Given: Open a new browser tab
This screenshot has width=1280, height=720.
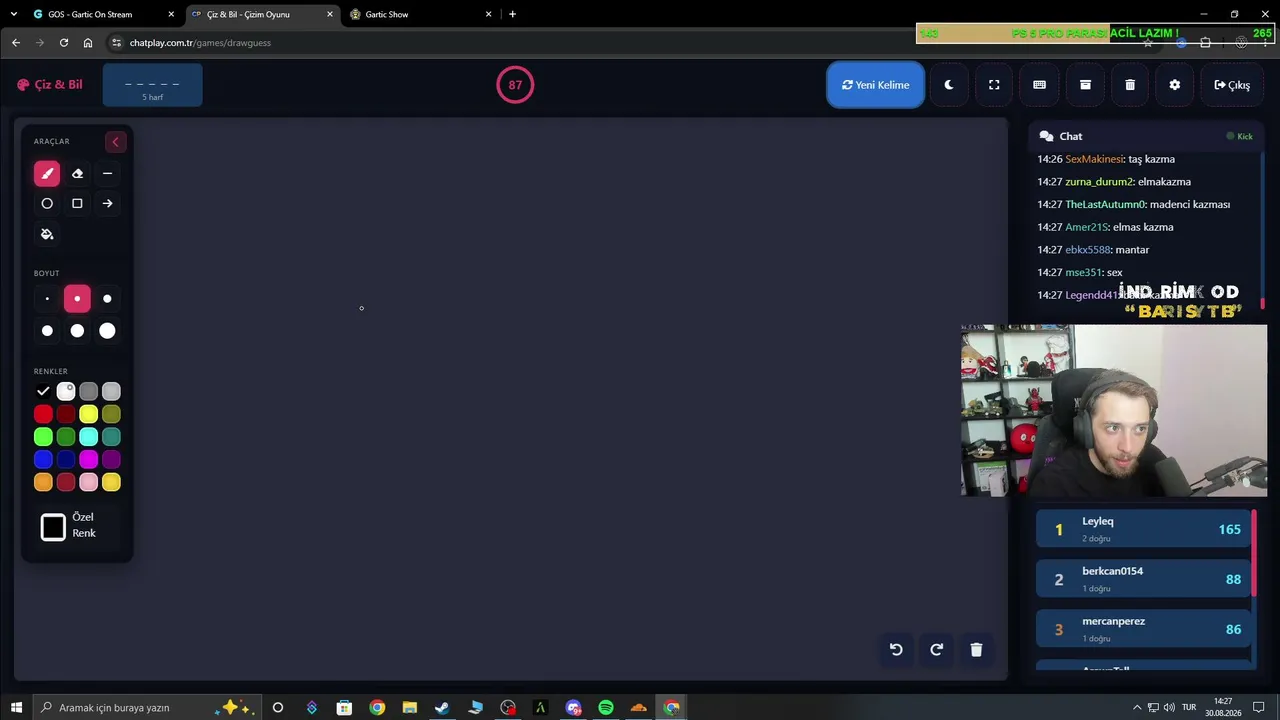Looking at the screenshot, I should tap(512, 14).
